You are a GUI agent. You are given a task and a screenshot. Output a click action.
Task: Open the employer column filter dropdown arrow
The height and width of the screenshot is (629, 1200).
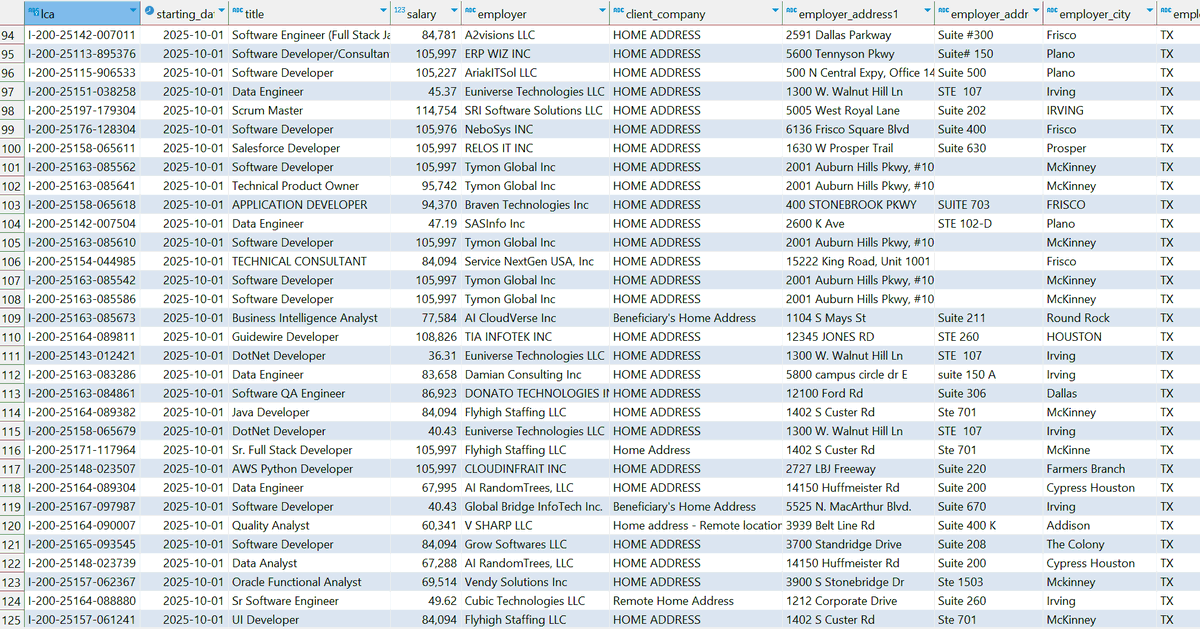tap(602, 12)
